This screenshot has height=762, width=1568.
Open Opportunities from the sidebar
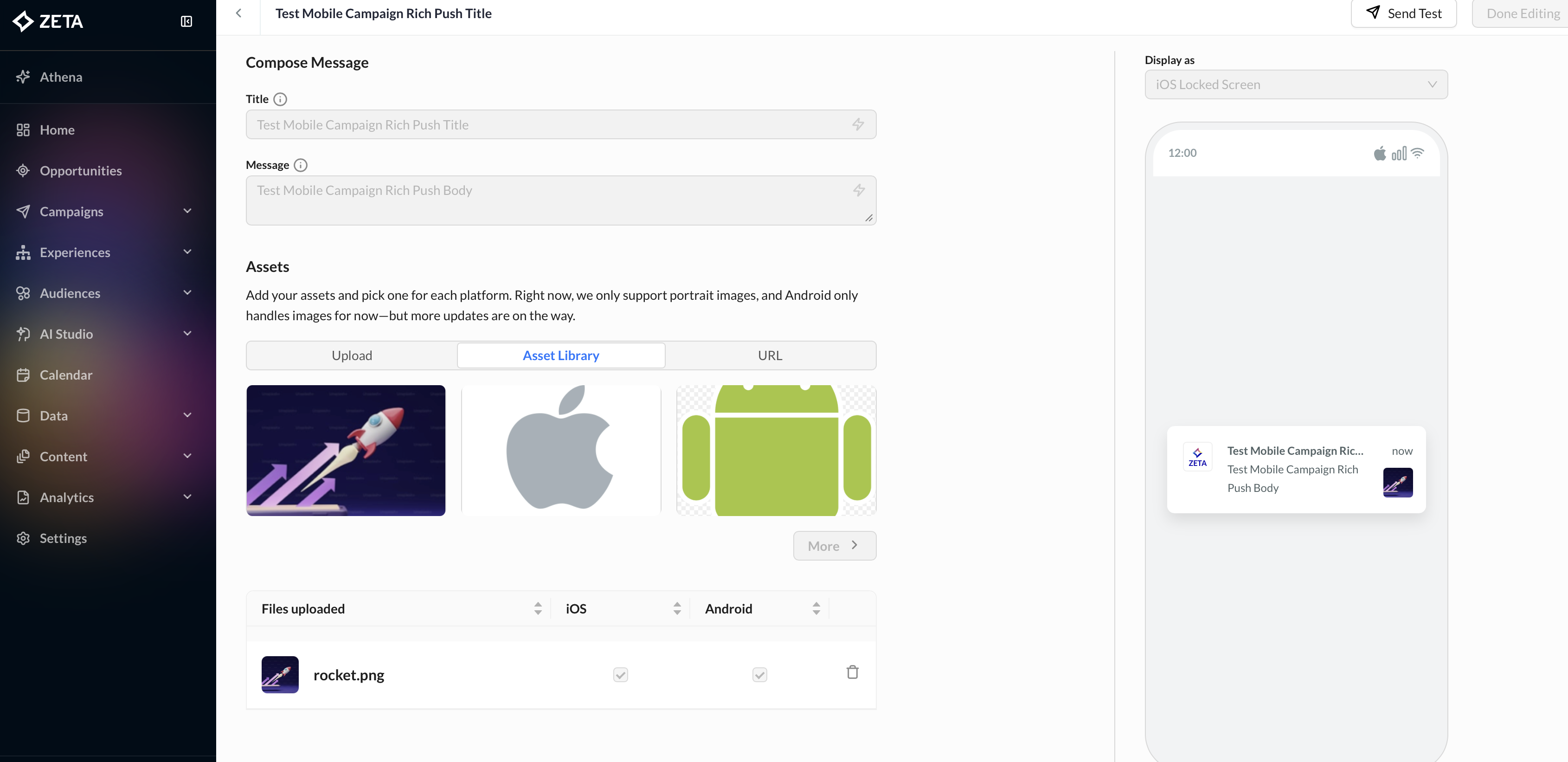tap(80, 171)
